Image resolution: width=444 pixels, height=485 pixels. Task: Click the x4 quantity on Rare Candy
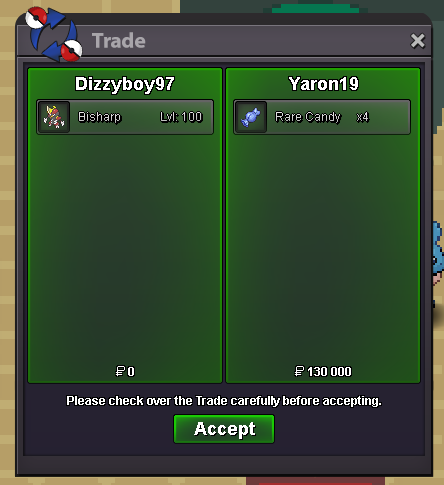point(362,117)
